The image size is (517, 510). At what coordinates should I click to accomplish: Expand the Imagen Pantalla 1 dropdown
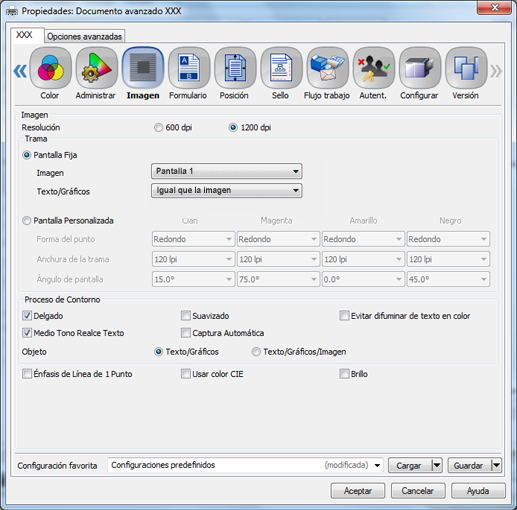227,171
